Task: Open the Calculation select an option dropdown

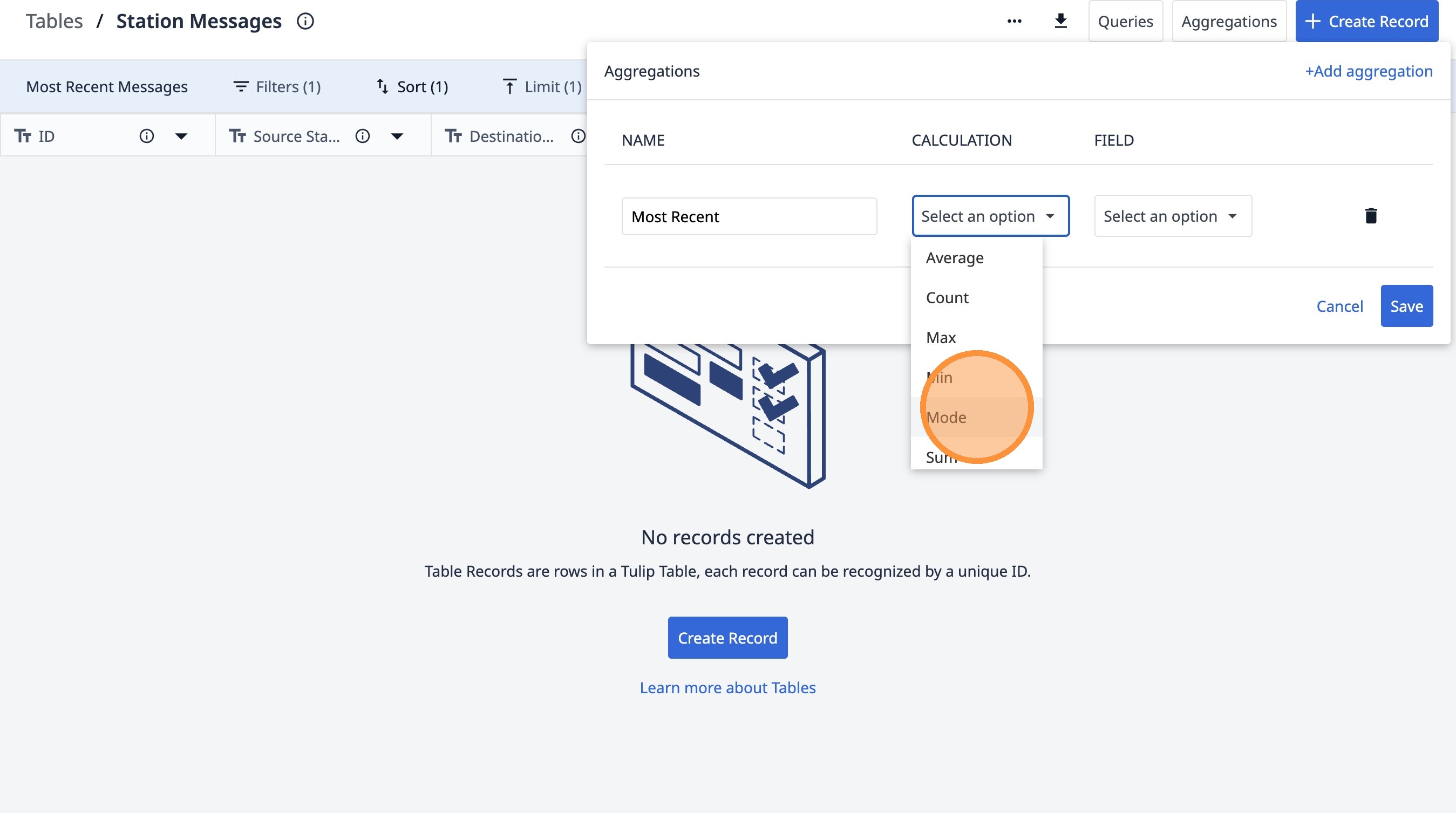Action: tap(990, 216)
